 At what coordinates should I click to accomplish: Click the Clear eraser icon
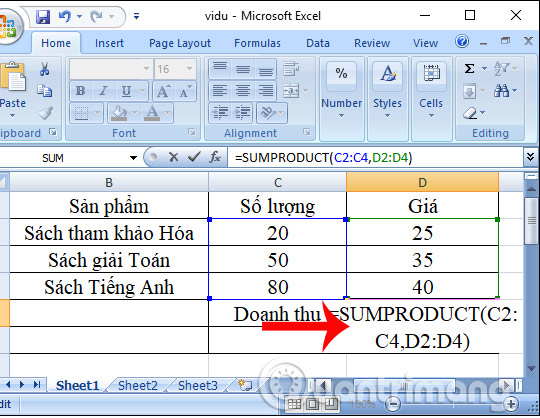click(x=470, y=113)
